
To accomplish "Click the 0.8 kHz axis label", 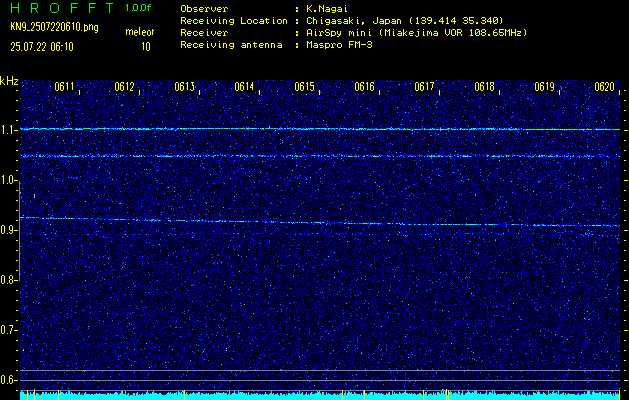I will point(9,280).
